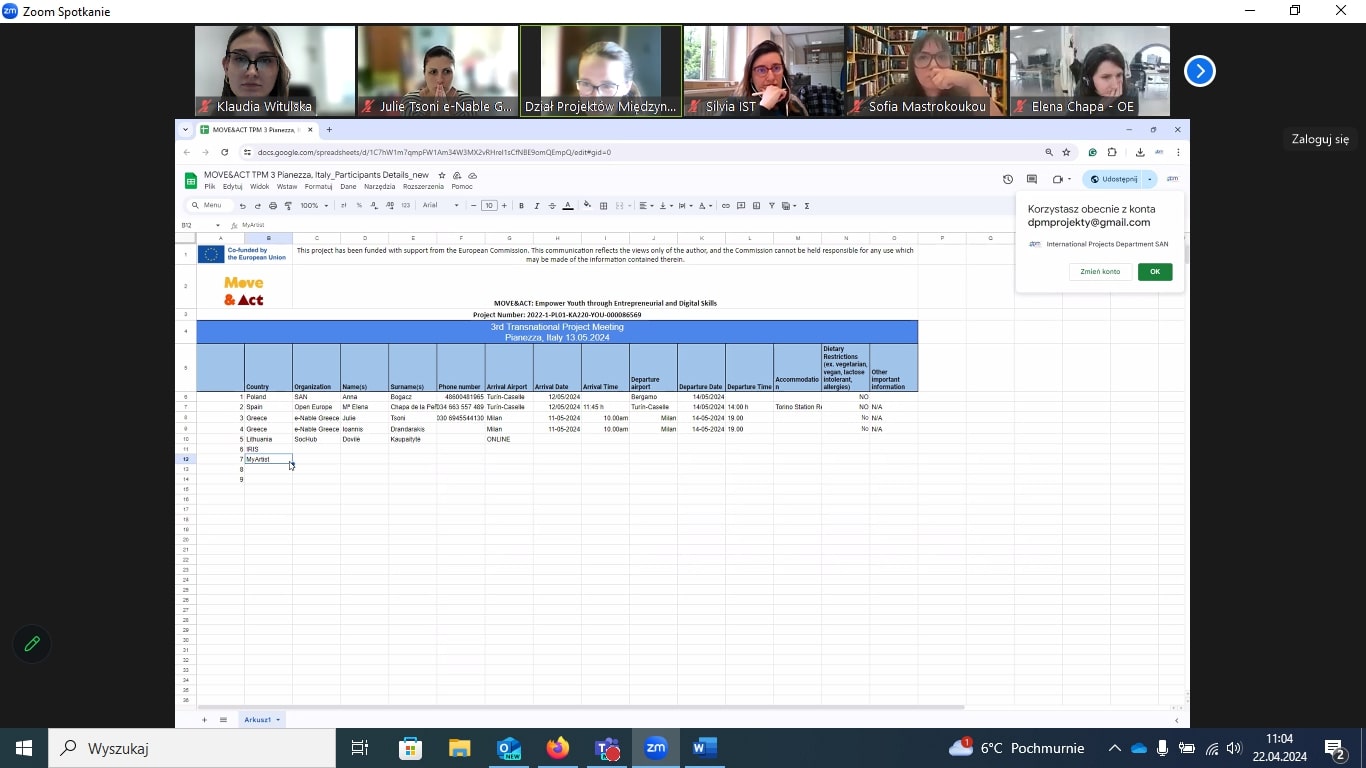Image resolution: width=1366 pixels, height=768 pixels.
Task: Open the vertical align dropdown
Action: tap(666, 206)
